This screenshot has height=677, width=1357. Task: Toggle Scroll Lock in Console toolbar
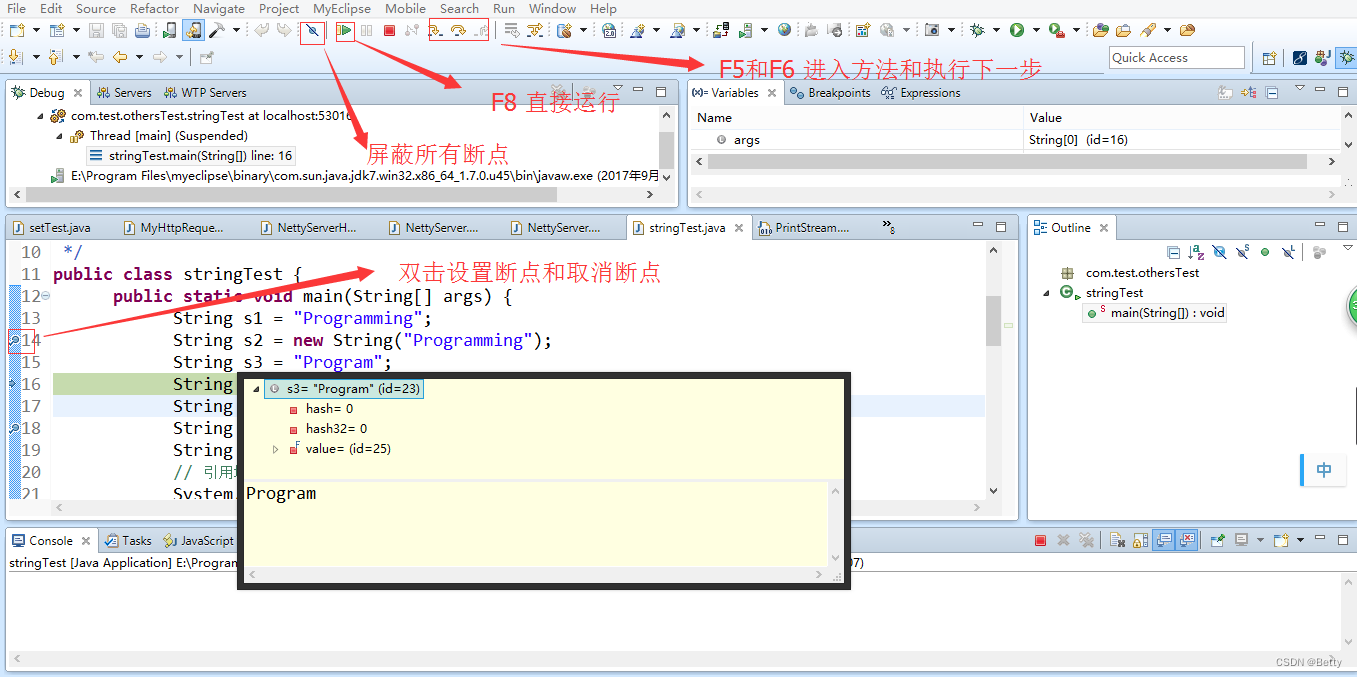tap(1140, 540)
